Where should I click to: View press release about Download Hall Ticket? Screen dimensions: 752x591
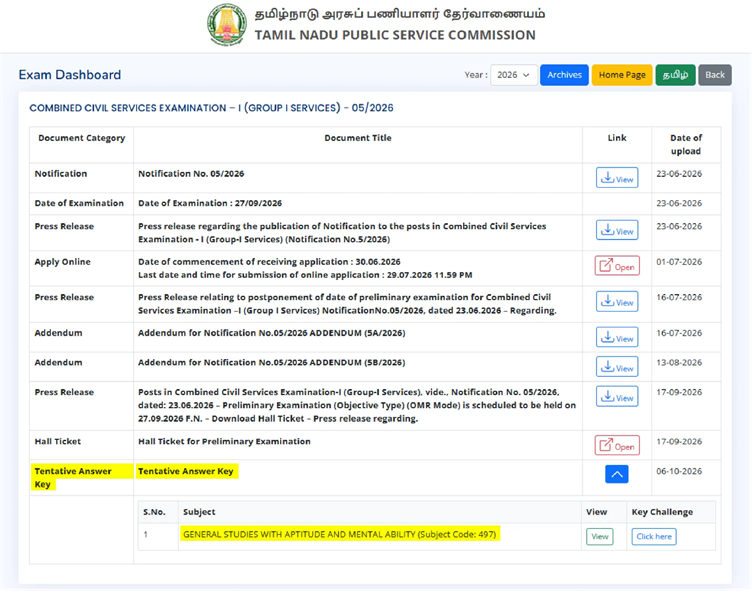[x=617, y=397]
